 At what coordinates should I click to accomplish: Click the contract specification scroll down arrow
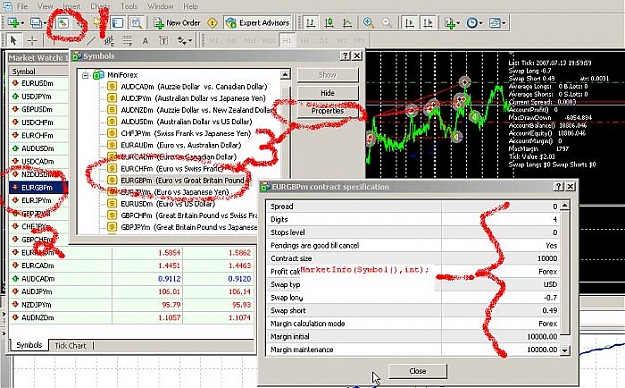(x=565, y=350)
